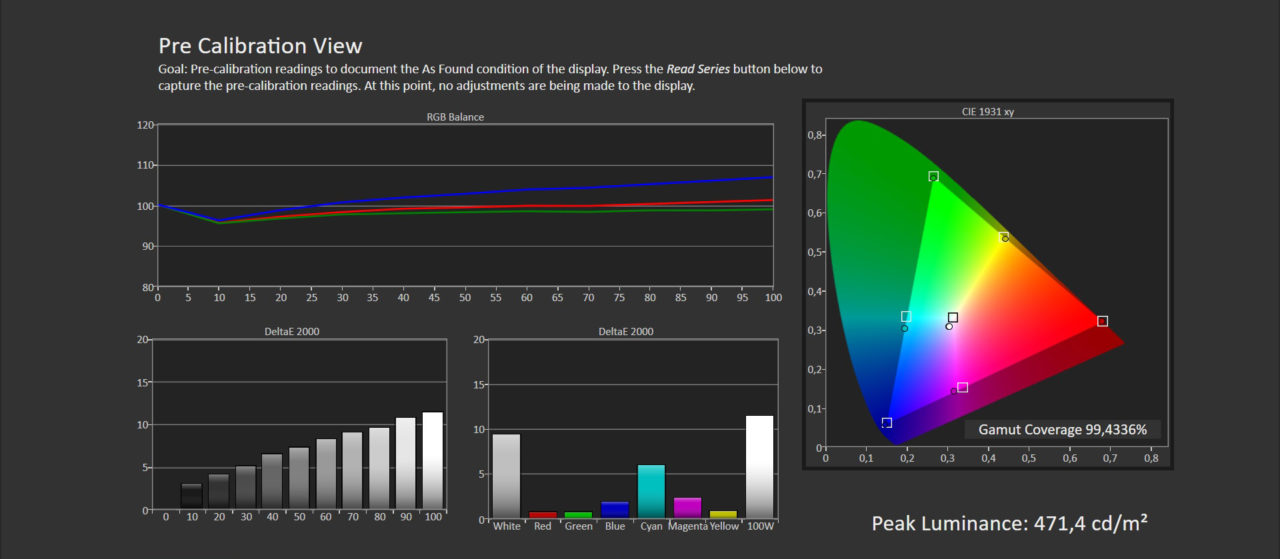1280x559 pixels.
Task: Click the Cyan bar in DeltaE chart
Action: click(x=651, y=492)
